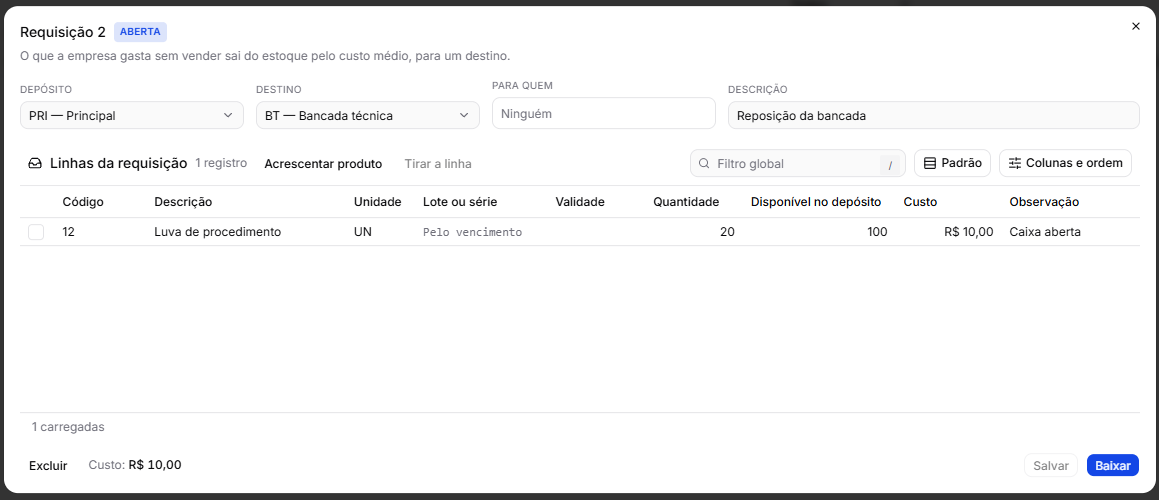
Task: Click the footer total Custo: R$ 10,00
Action: (135, 465)
